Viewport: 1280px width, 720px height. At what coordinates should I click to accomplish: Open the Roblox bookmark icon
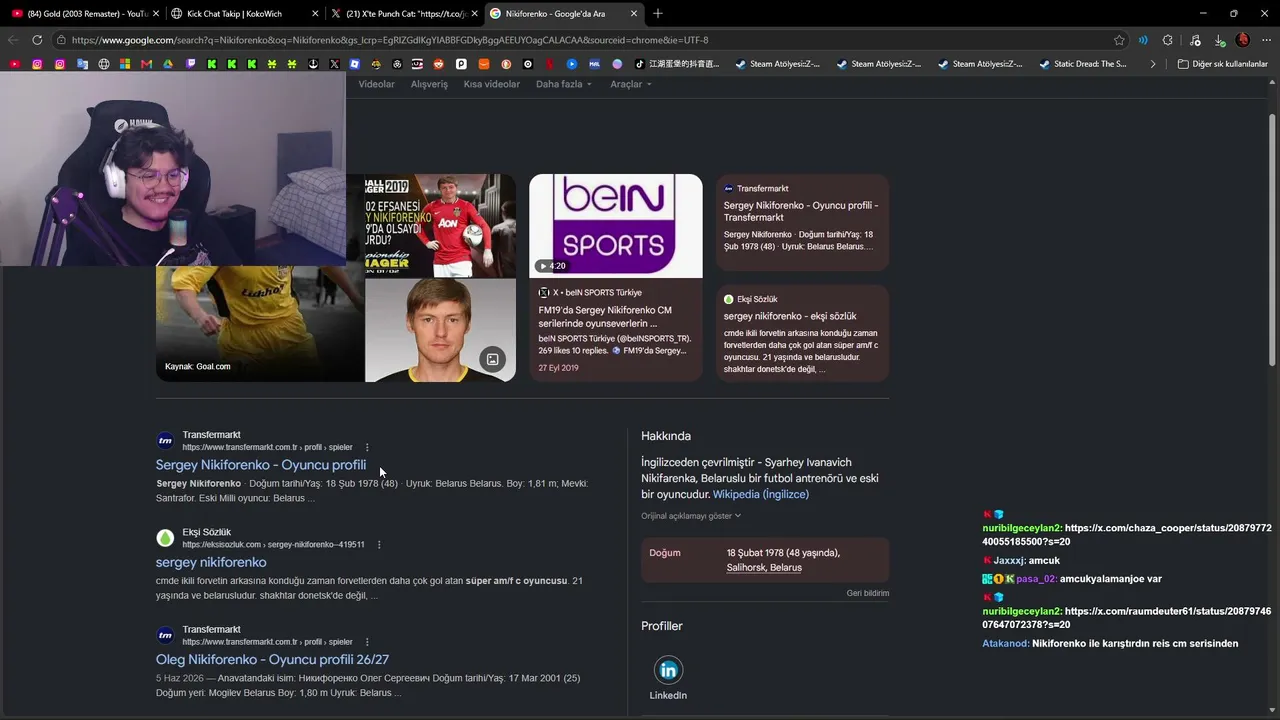tap(354, 64)
